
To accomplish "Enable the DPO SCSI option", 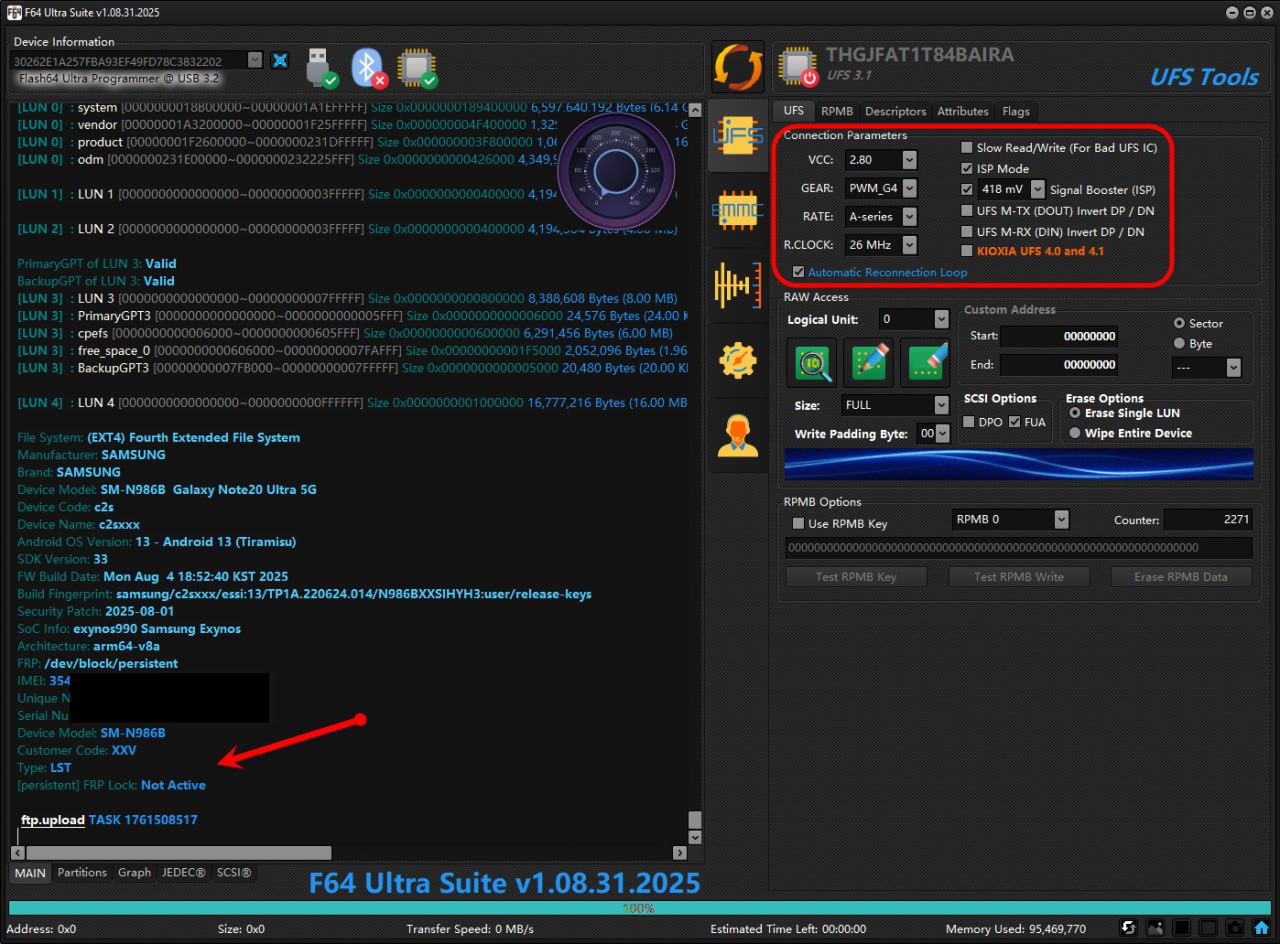I will click(968, 422).
